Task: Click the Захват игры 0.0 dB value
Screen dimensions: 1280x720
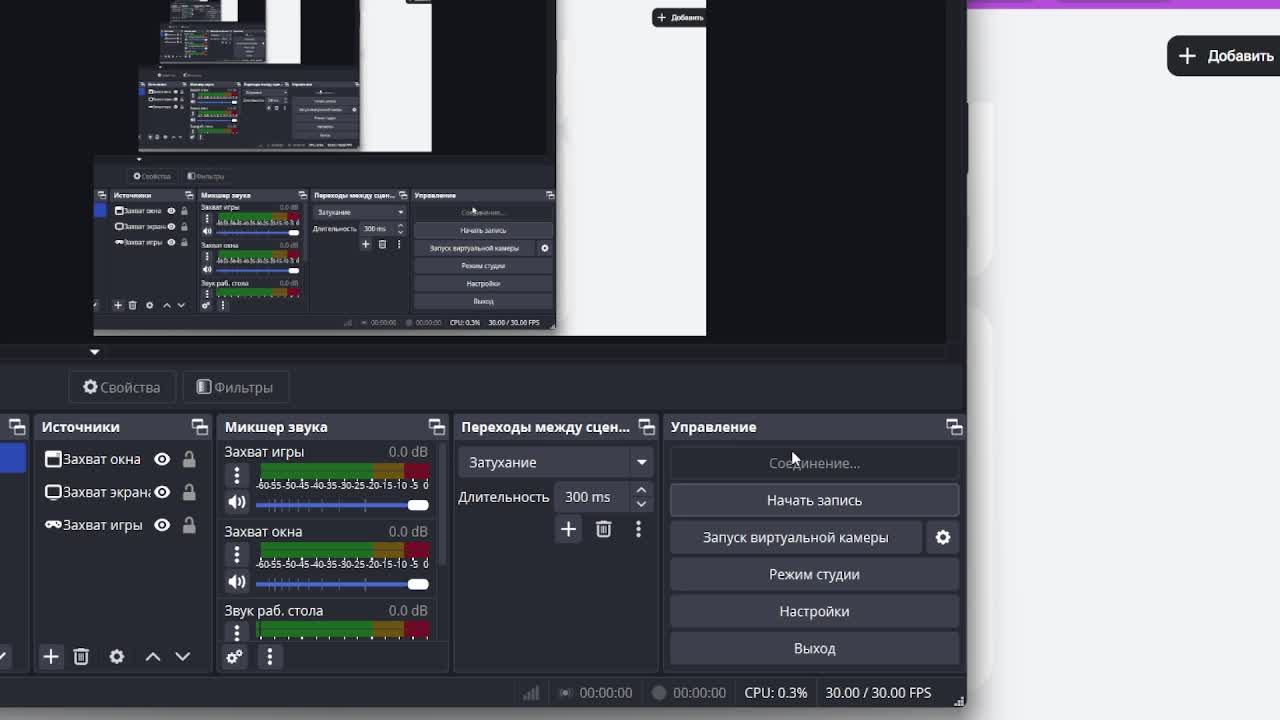Action: click(408, 452)
